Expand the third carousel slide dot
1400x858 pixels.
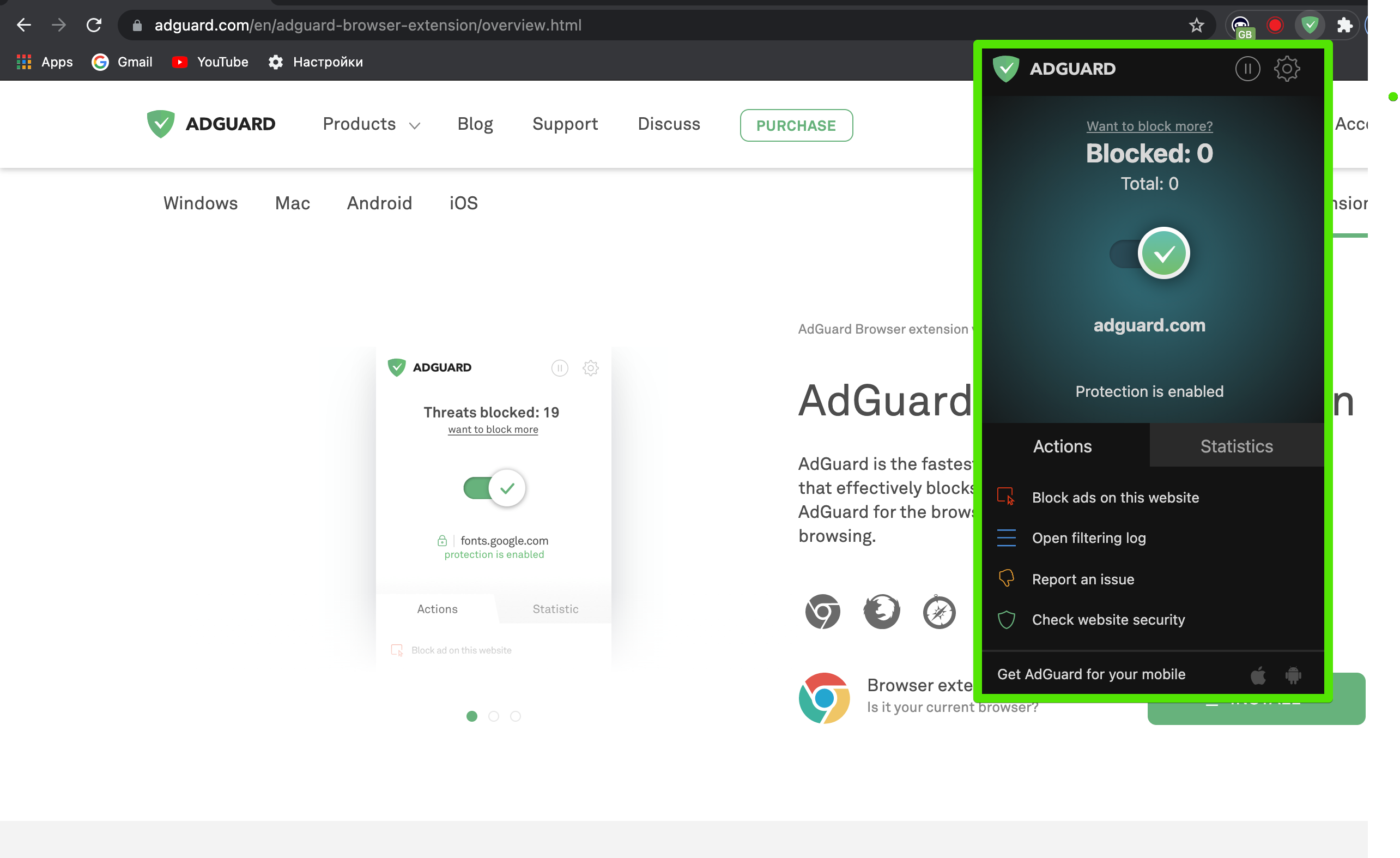[515, 716]
